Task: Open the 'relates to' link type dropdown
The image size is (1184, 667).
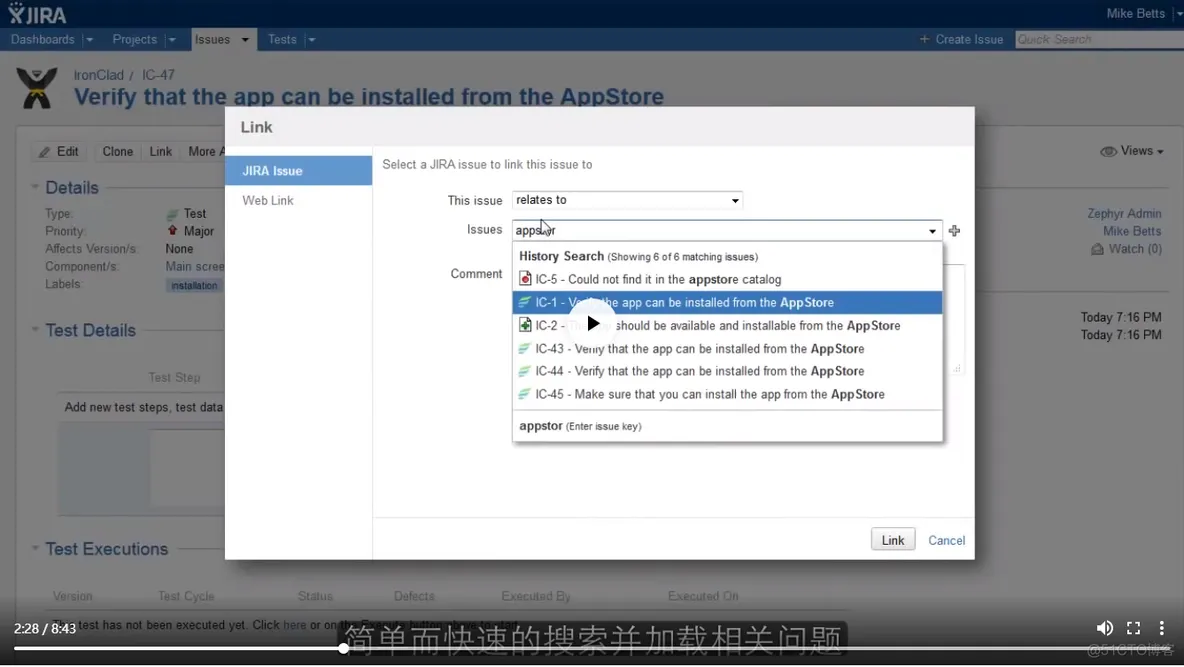Action: [627, 200]
